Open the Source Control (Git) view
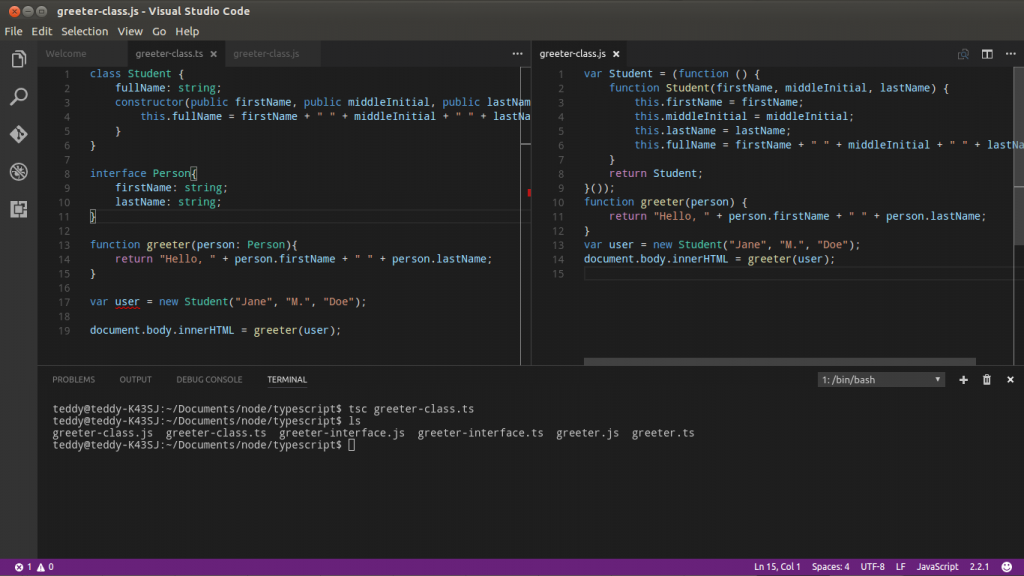Viewport: 1024px width, 576px height. 18,134
